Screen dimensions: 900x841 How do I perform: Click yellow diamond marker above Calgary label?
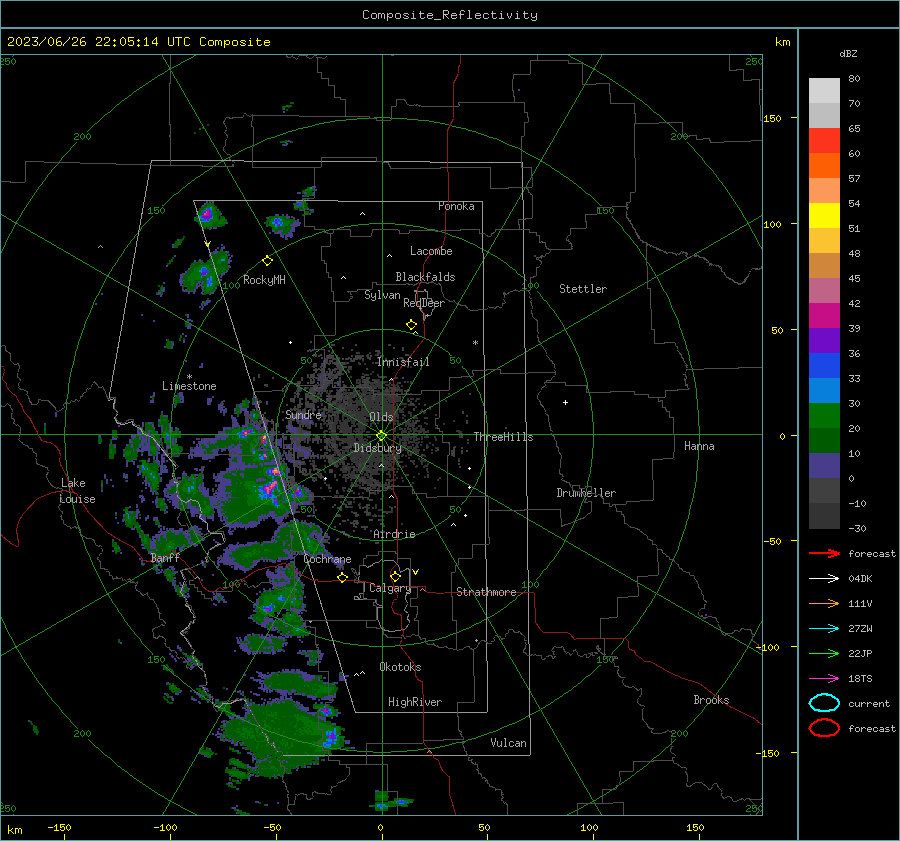(395, 576)
